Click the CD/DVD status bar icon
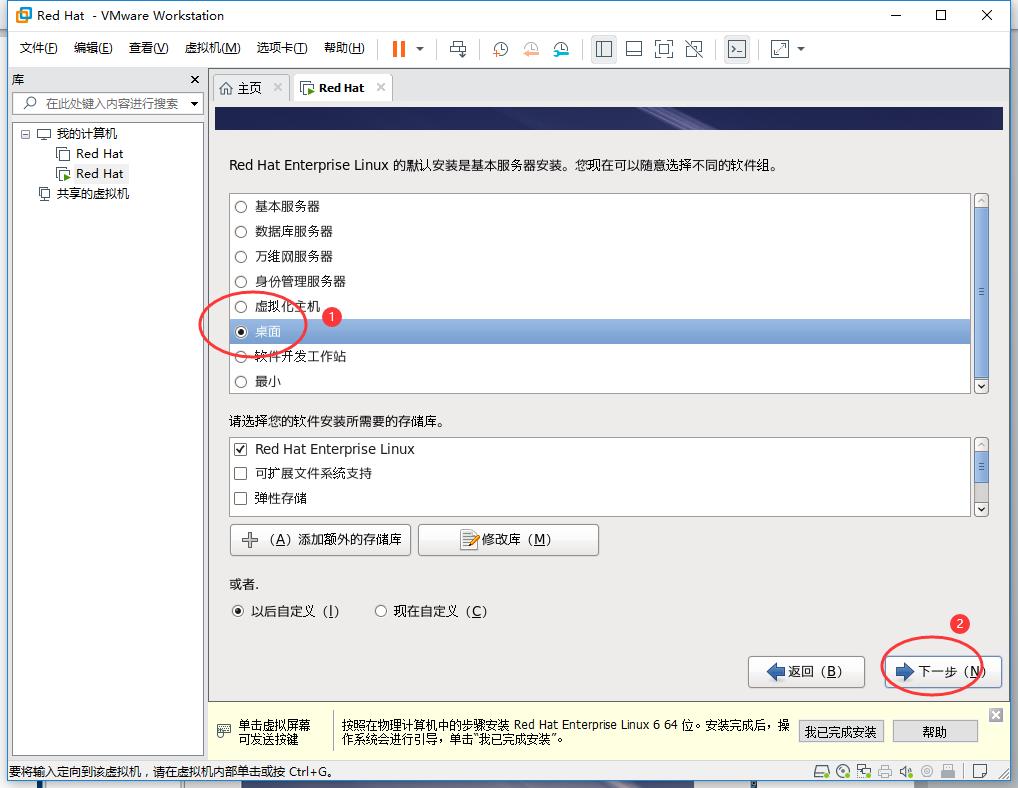The image size is (1018, 788). click(843, 771)
